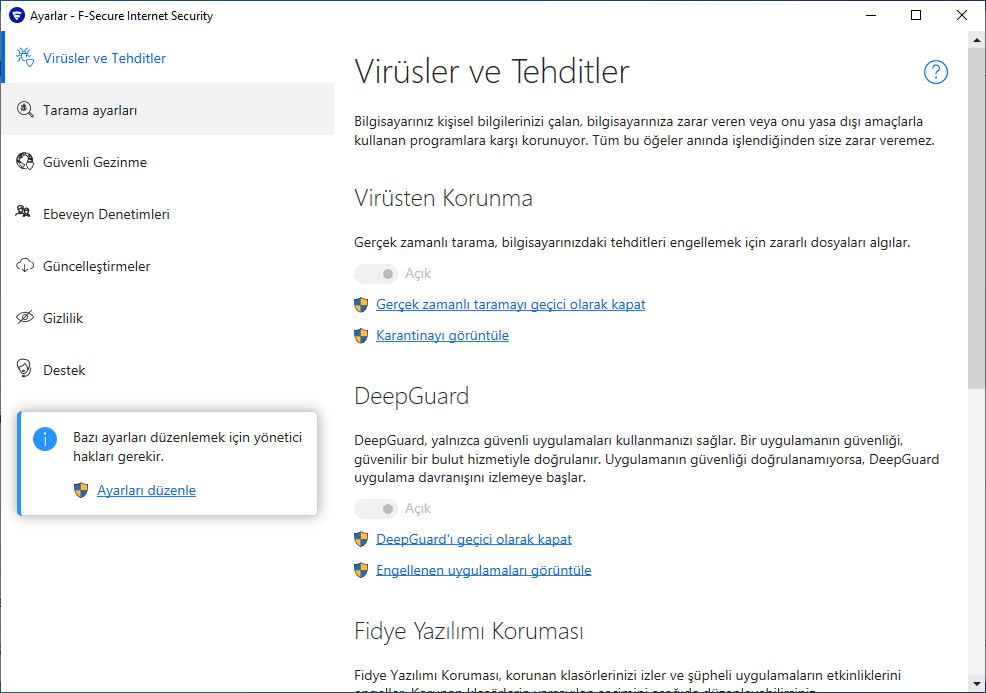
Task: Click shield icon beside Ayarları düzenle
Action: click(81, 490)
